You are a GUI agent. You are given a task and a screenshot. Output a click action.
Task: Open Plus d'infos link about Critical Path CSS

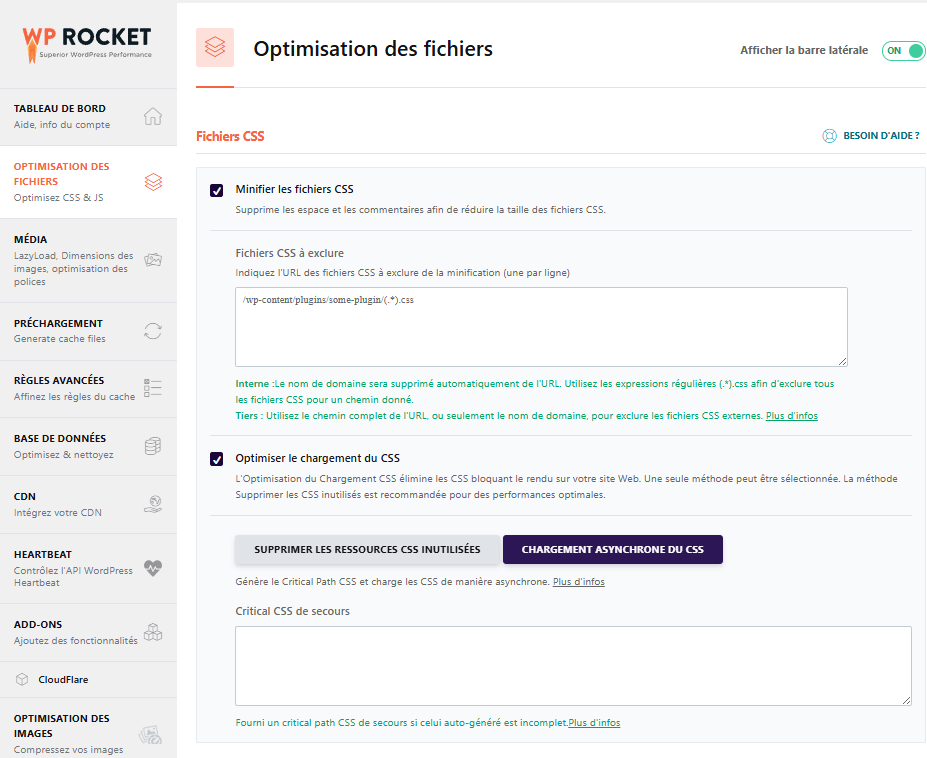tap(578, 582)
